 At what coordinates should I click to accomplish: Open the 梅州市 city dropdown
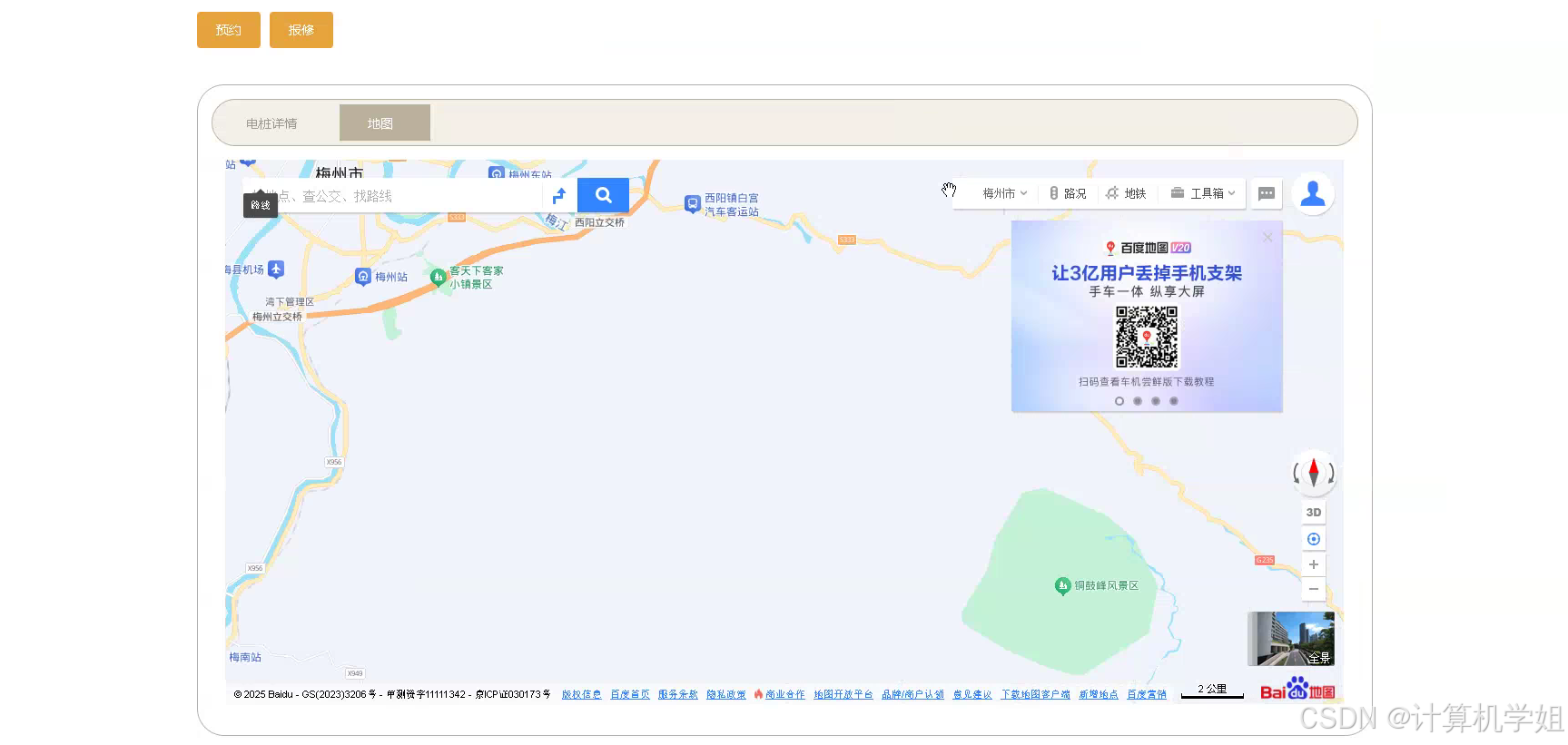click(x=1005, y=193)
